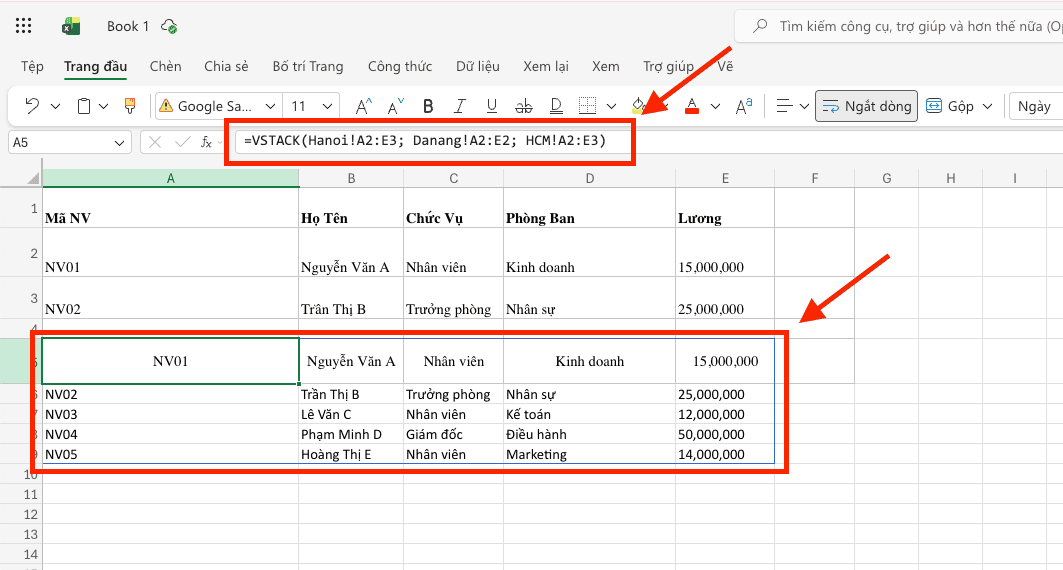
Task: Select all cells with corner triangle
Action: point(33,179)
